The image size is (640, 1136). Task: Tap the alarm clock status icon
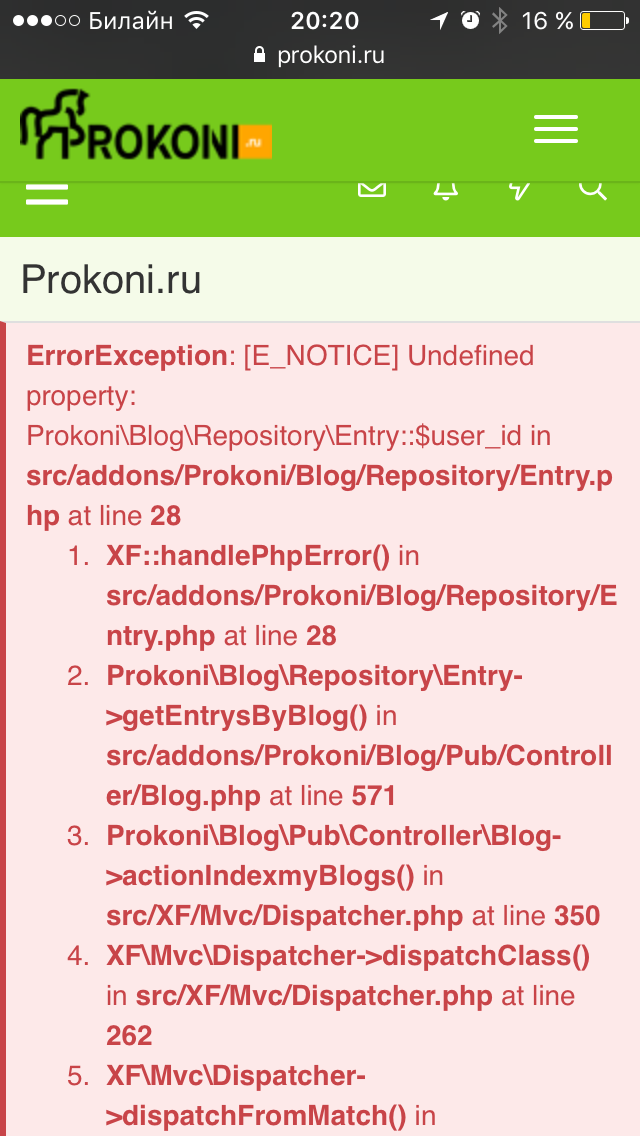471,20
